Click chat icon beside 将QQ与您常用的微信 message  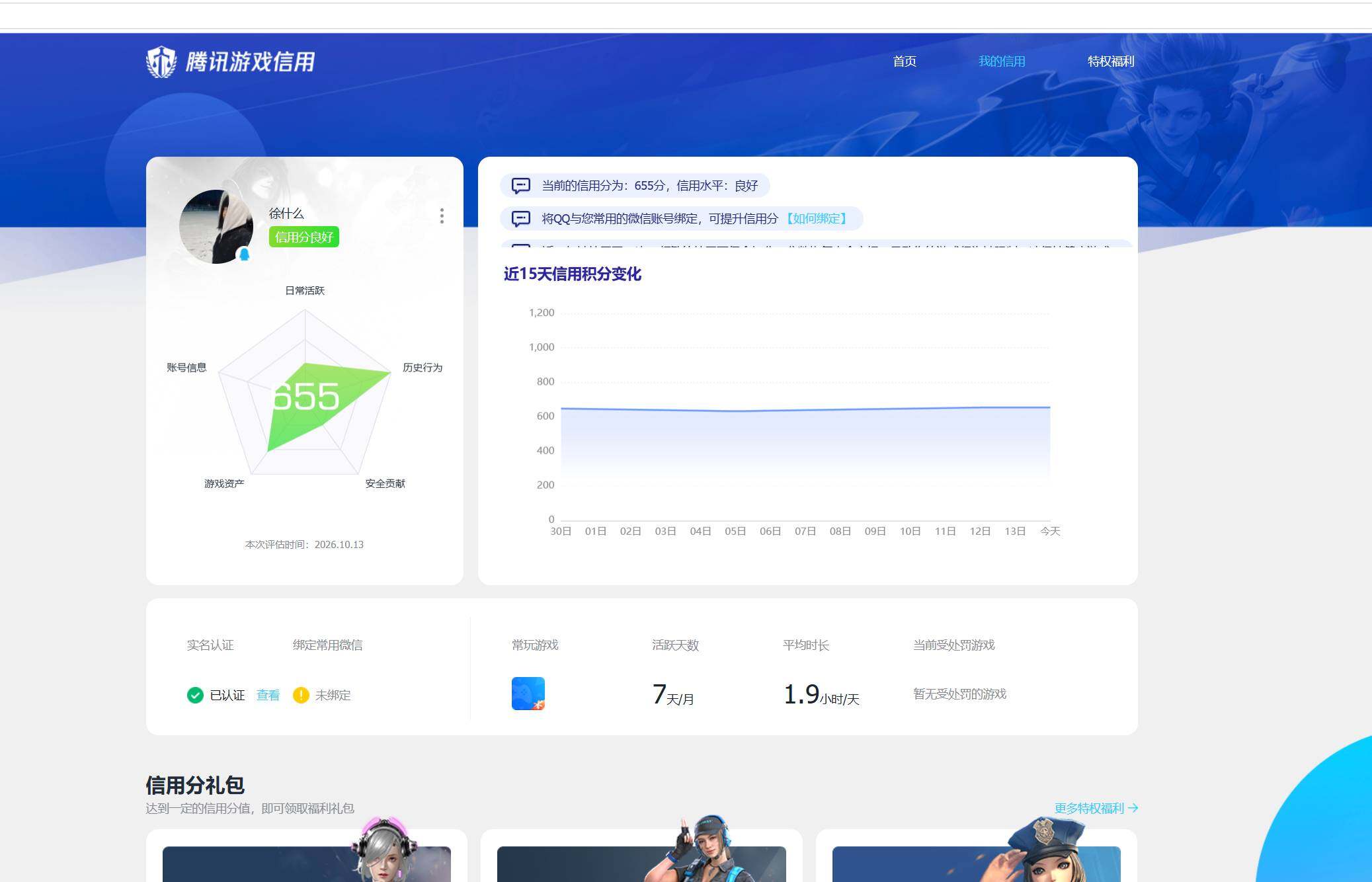[521, 219]
